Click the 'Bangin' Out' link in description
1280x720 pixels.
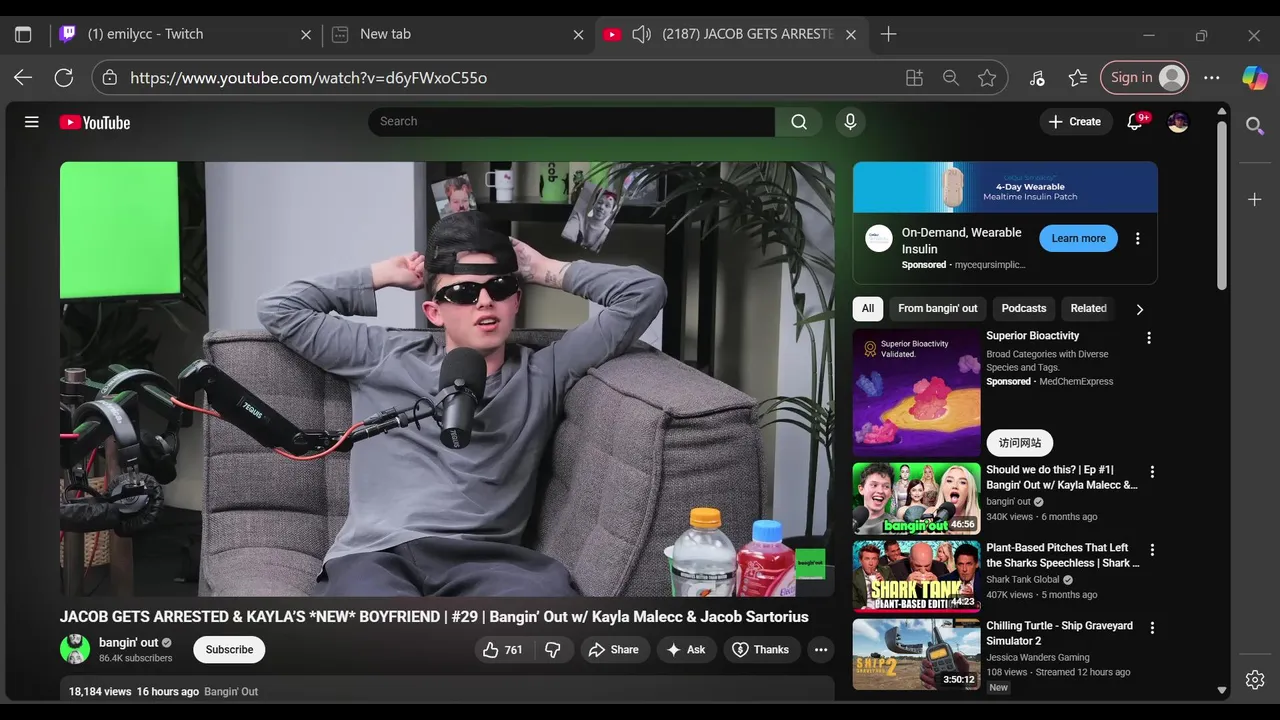[231, 692]
